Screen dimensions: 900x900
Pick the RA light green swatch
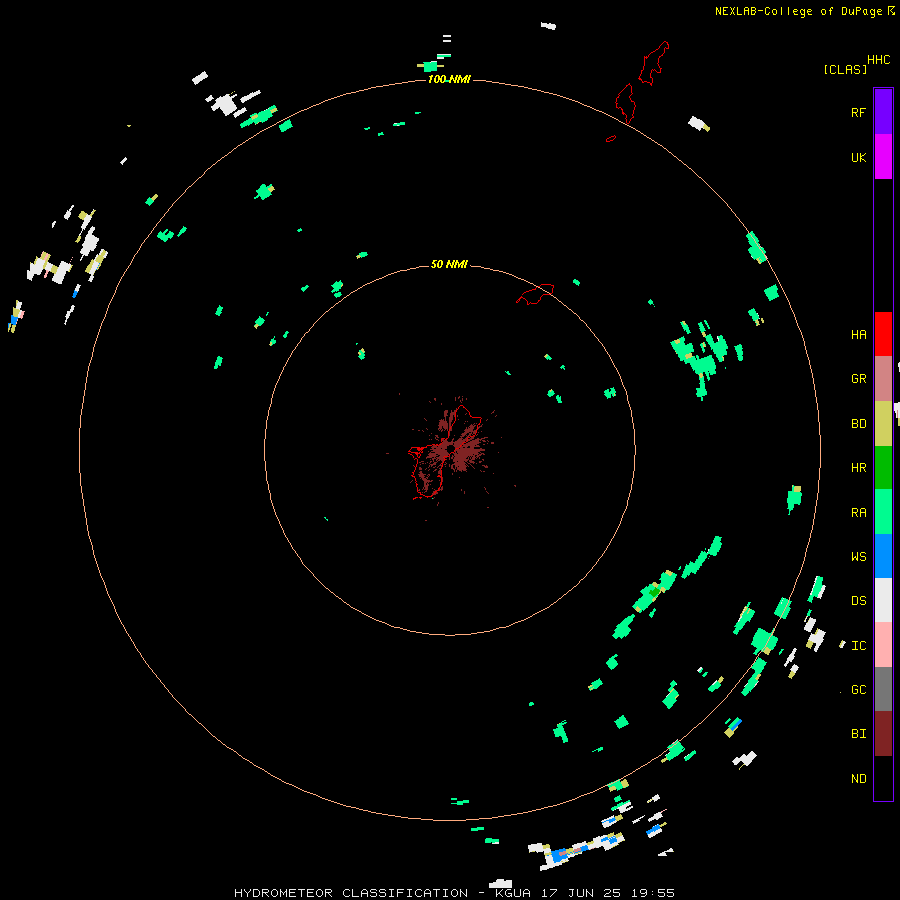coord(883,512)
